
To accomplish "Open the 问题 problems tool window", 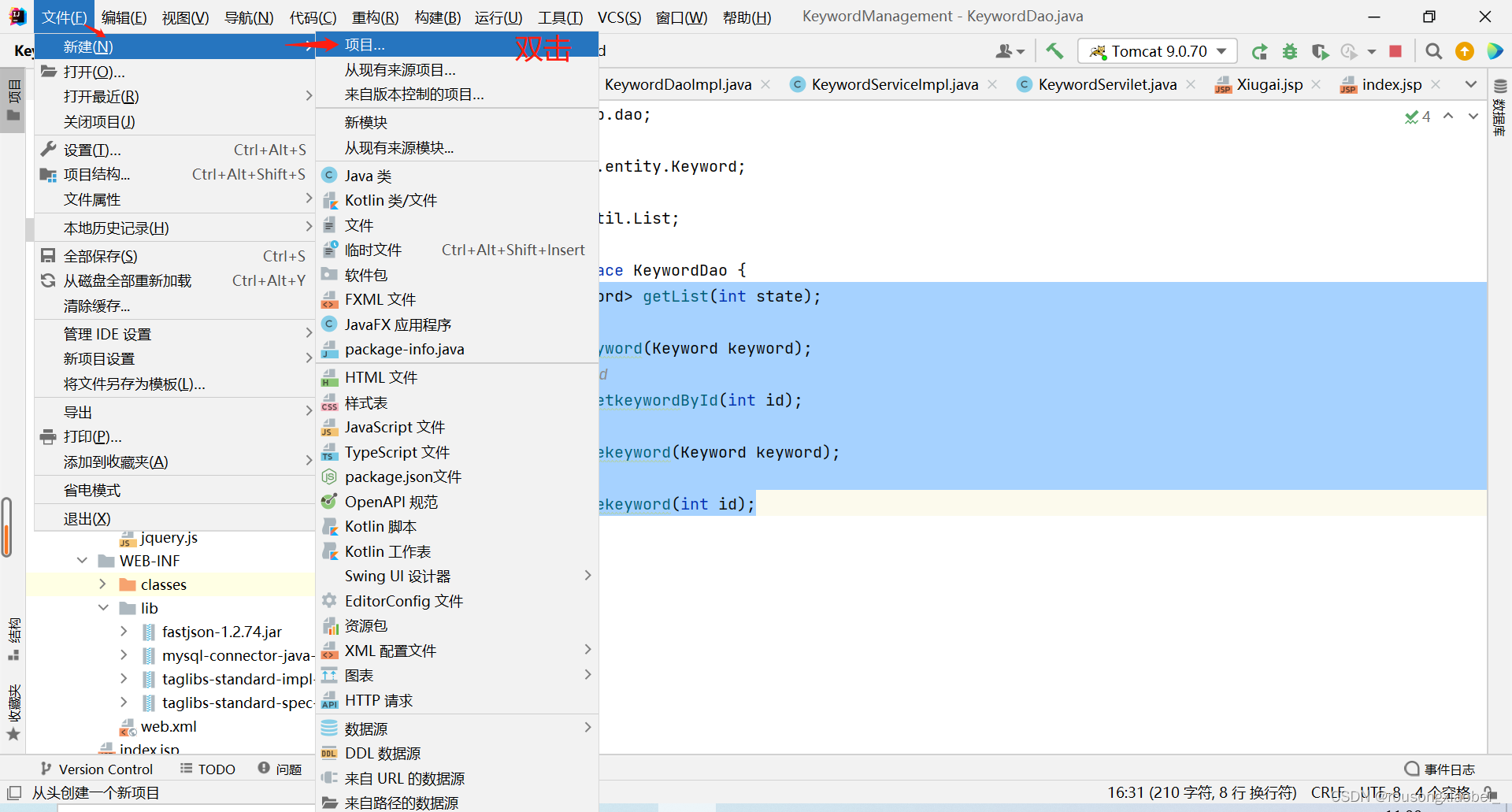I will click(280, 769).
